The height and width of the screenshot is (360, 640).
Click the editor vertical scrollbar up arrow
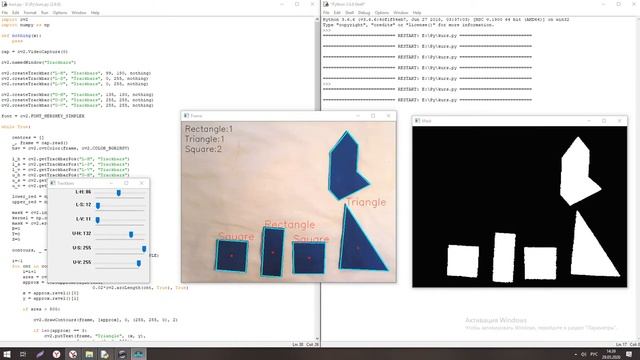[317, 19]
